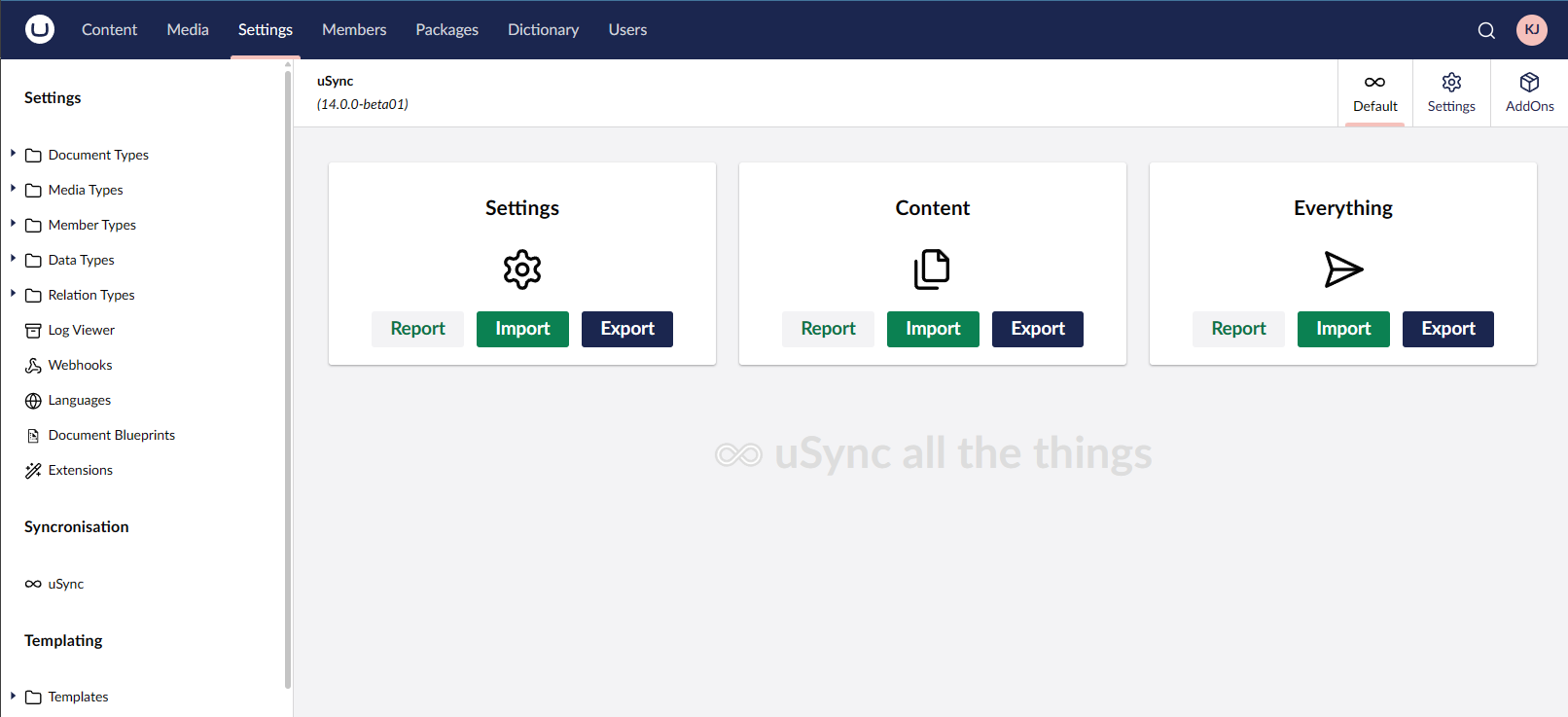
Task: Click the Member Types folder icon
Action: click(x=33, y=225)
